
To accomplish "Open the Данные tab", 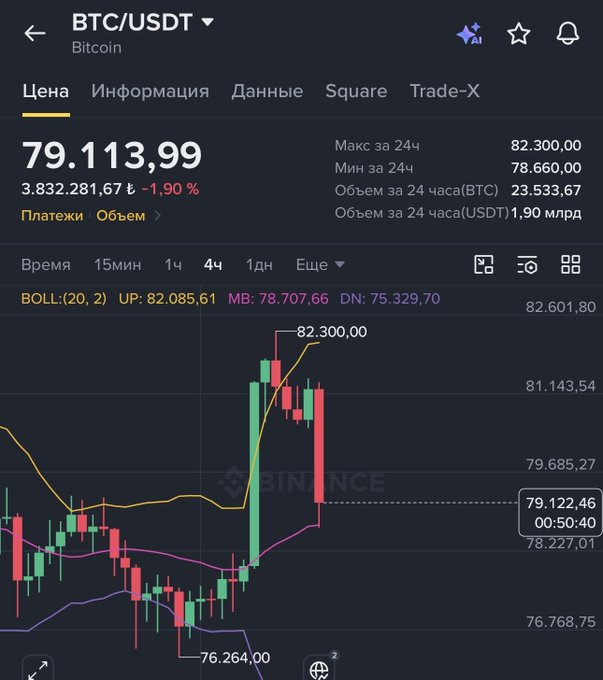I will 267,92.
